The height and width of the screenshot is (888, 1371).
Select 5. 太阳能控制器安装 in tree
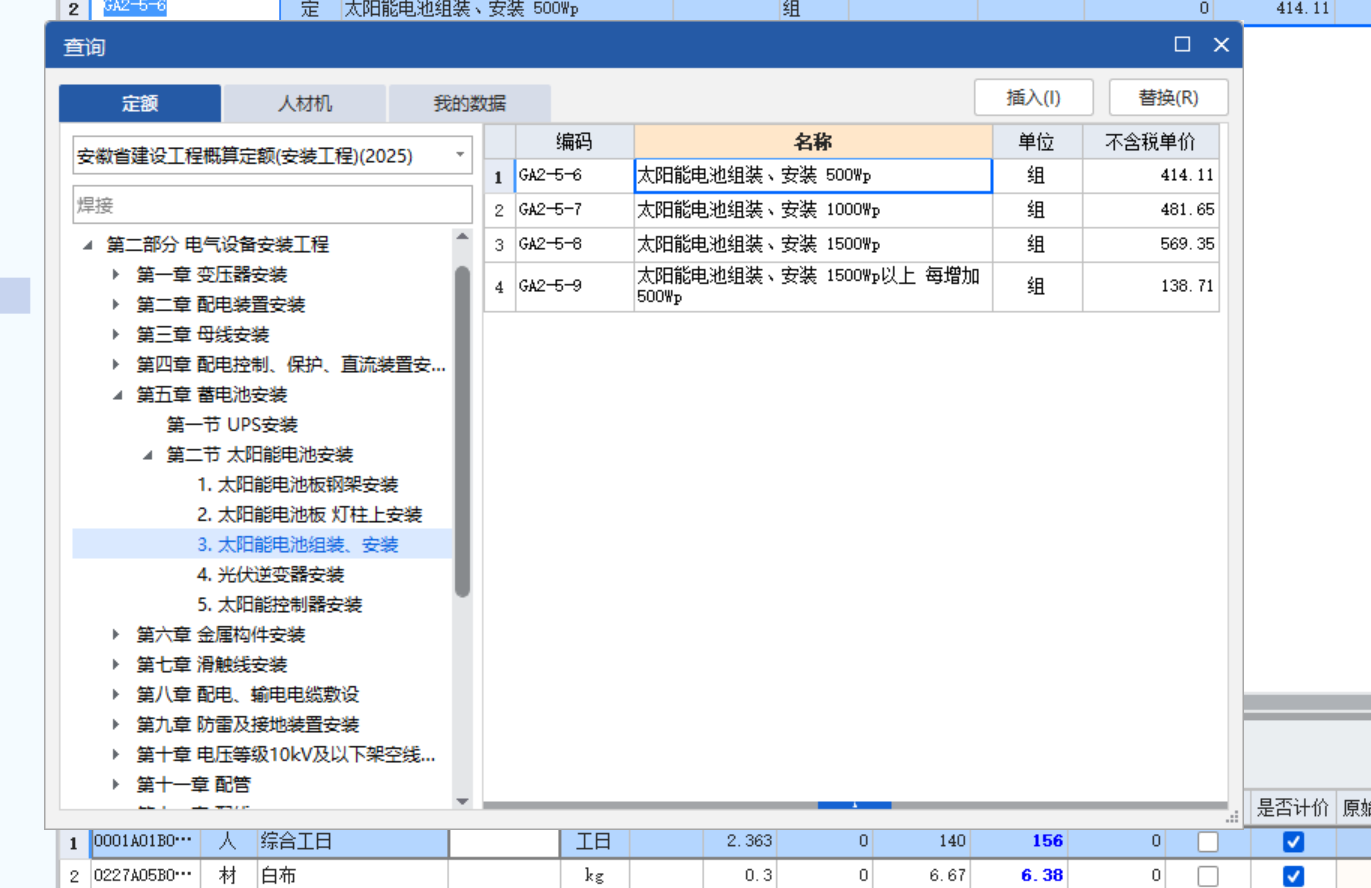(285, 604)
